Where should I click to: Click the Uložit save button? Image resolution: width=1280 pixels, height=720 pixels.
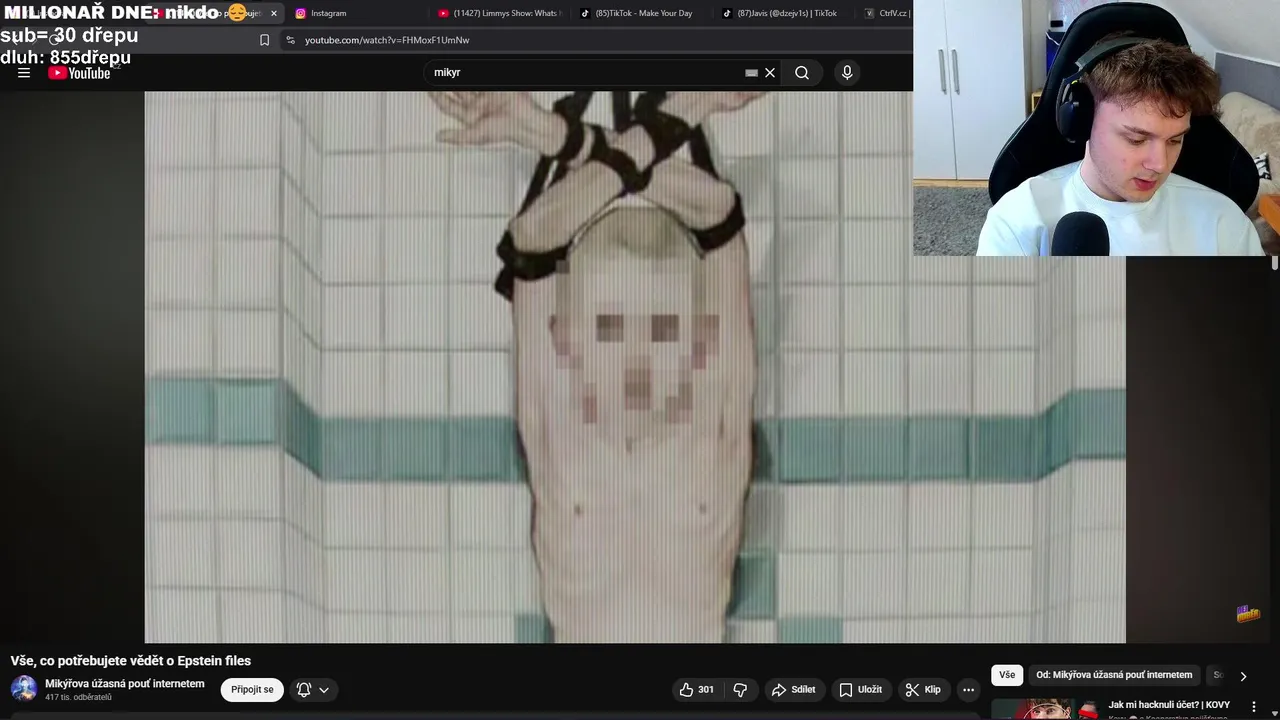(860, 689)
